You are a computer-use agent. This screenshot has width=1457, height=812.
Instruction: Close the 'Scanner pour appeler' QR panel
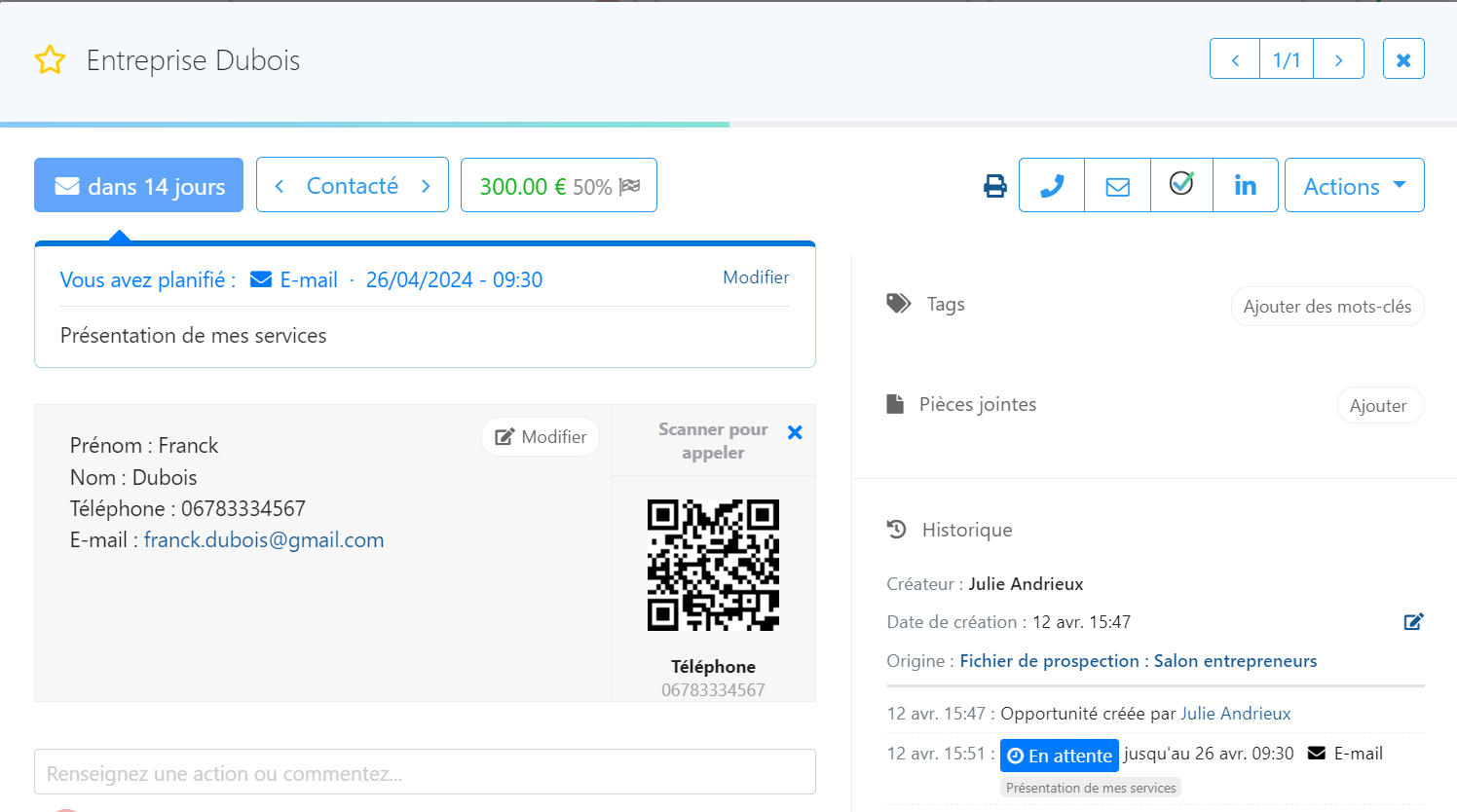(795, 432)
